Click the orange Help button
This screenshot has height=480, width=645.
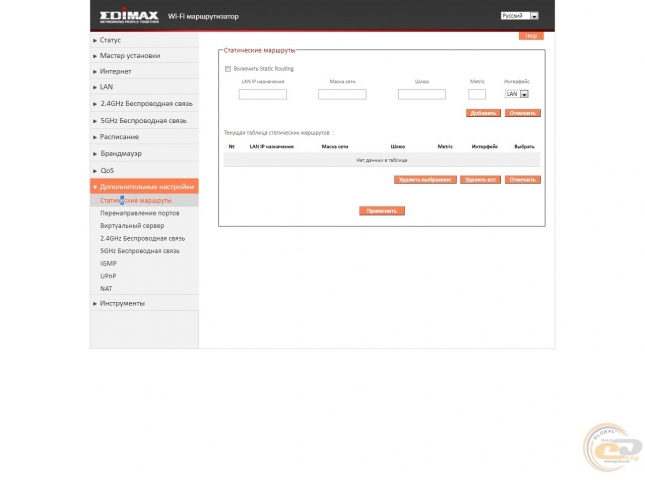(x=531, y=36)
